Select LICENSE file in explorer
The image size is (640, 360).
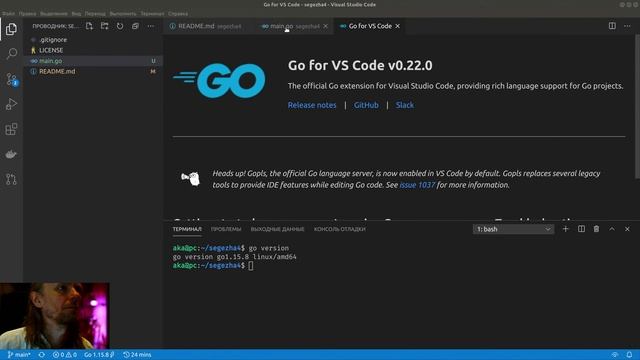click(93, 50)
